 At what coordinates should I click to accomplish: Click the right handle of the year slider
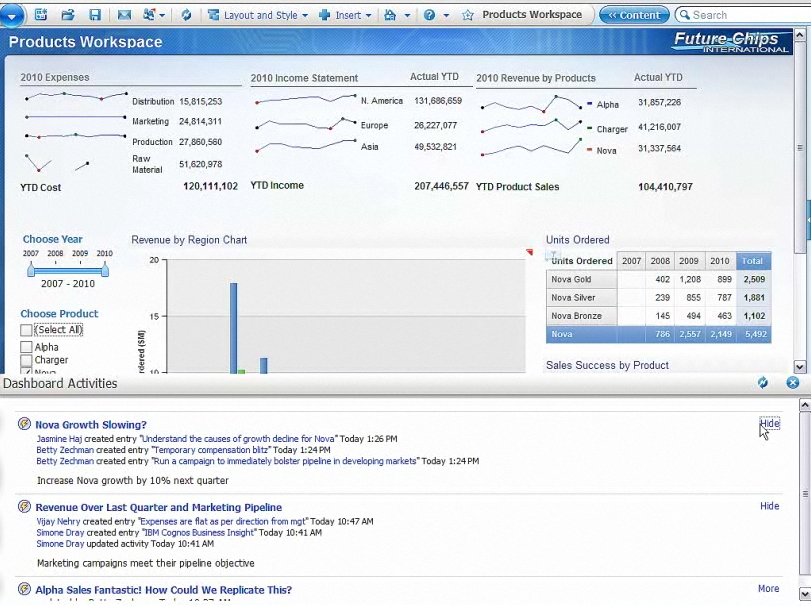pyautogui.click(x=105, y=269)
